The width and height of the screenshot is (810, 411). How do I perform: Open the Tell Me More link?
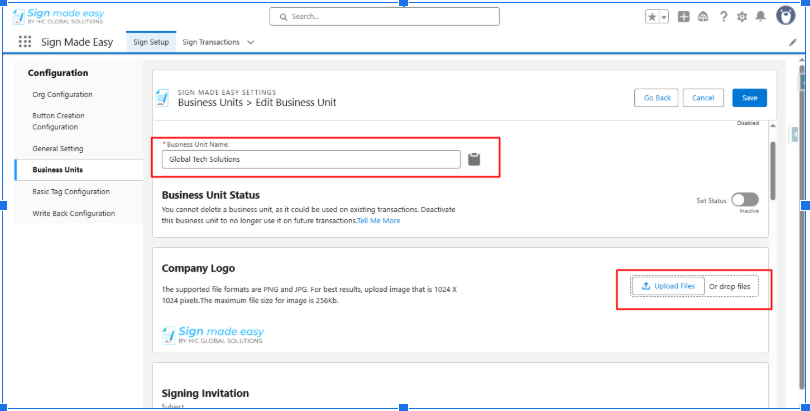[x=379, y=220]
